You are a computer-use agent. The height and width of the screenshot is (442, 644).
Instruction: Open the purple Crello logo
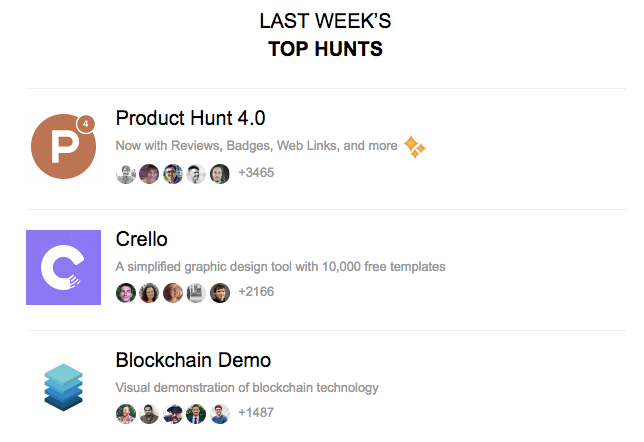63,267
